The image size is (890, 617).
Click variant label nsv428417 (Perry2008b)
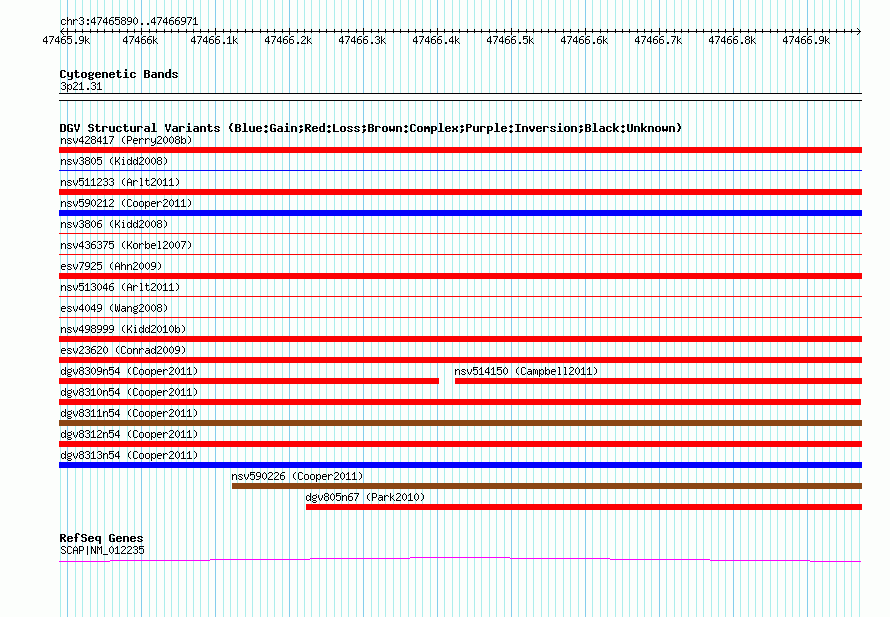click(126, 140)
